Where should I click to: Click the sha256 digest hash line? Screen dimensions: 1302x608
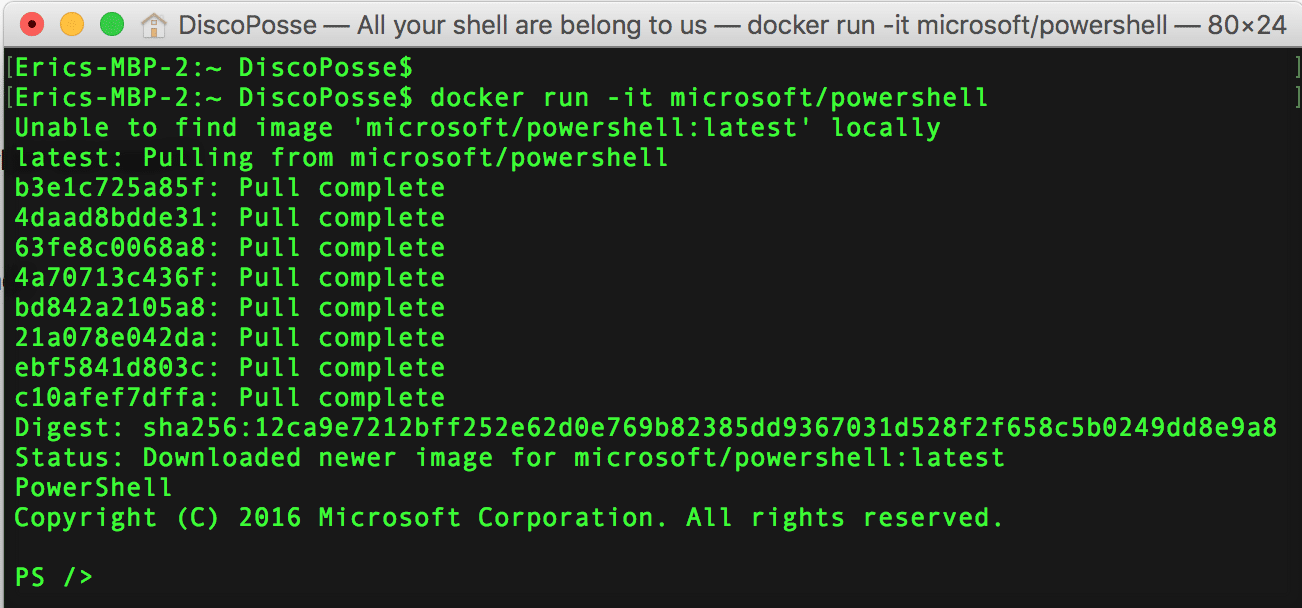[x=709, y=428]
